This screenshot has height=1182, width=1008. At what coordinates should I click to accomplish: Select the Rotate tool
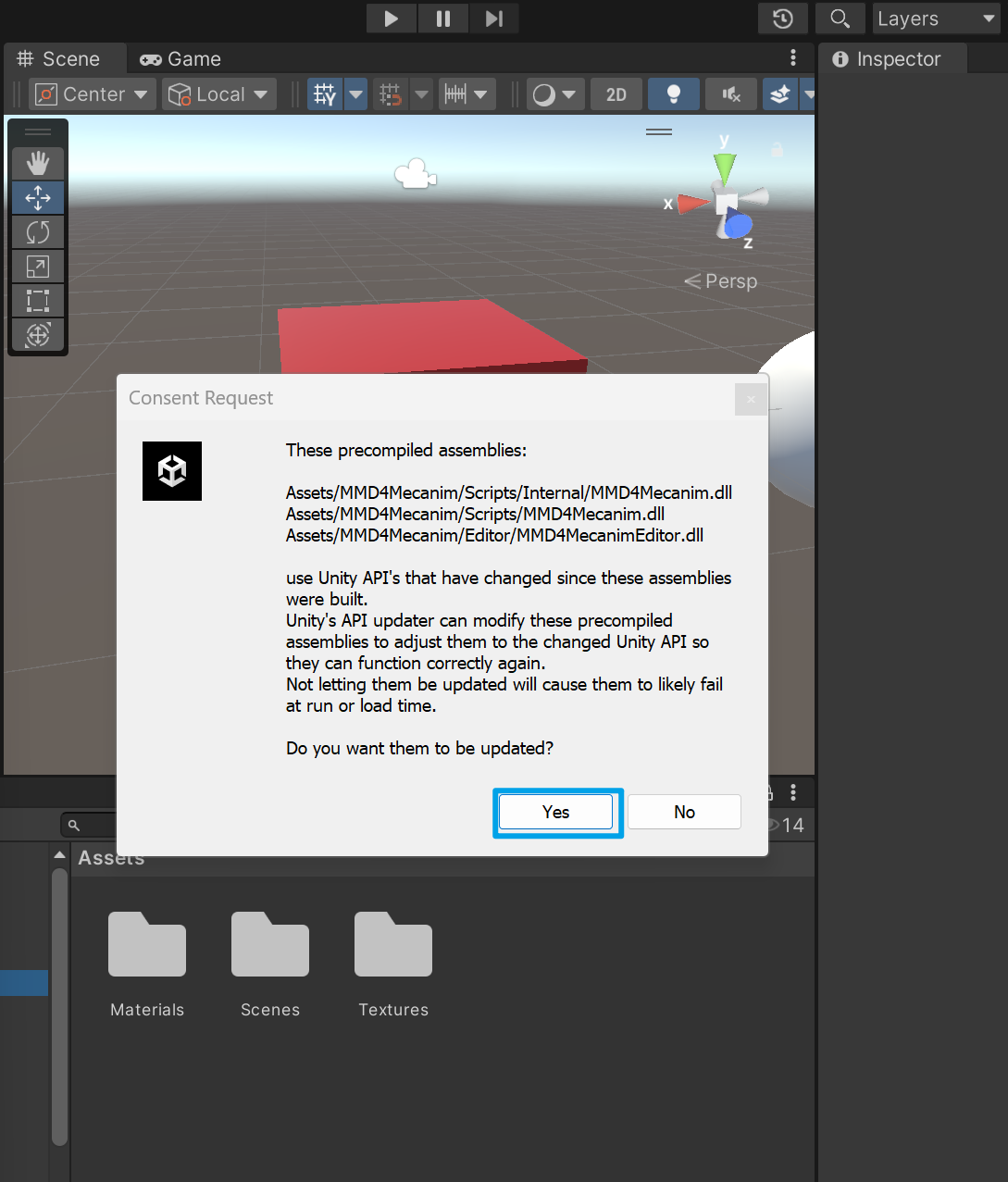(x=38, y=232)
